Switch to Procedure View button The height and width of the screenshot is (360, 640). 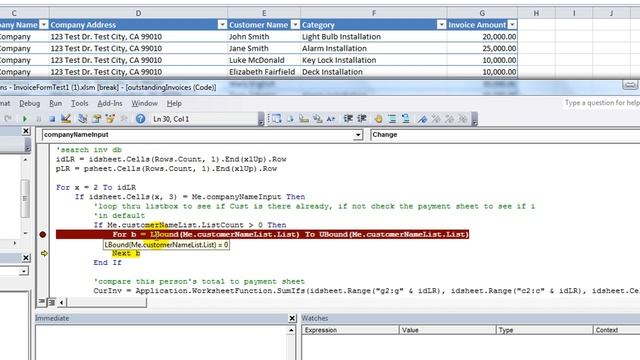pyautogui.click(x=42, y=302)
